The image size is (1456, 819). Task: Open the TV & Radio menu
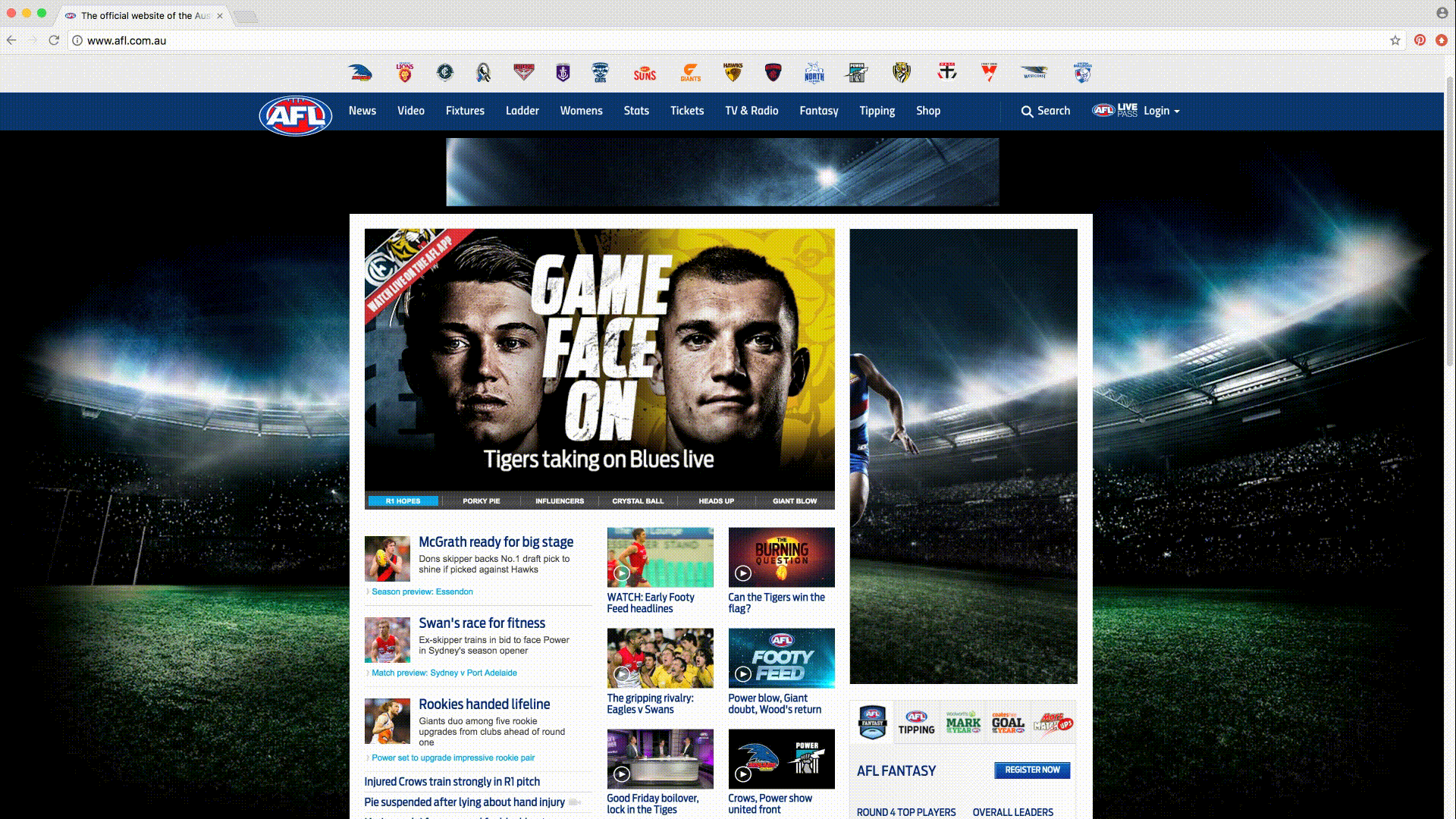point(752,111)
